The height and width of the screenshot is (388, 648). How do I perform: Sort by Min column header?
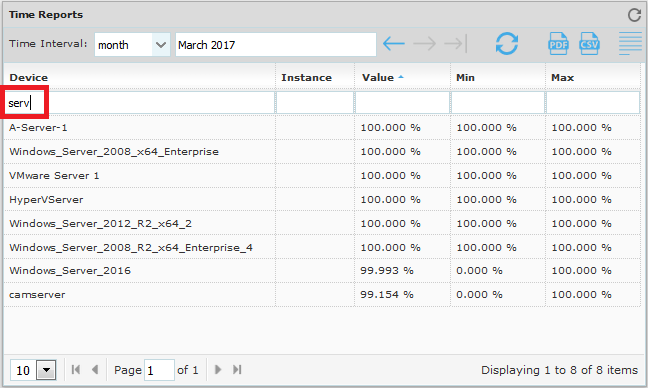coord(498,77)
